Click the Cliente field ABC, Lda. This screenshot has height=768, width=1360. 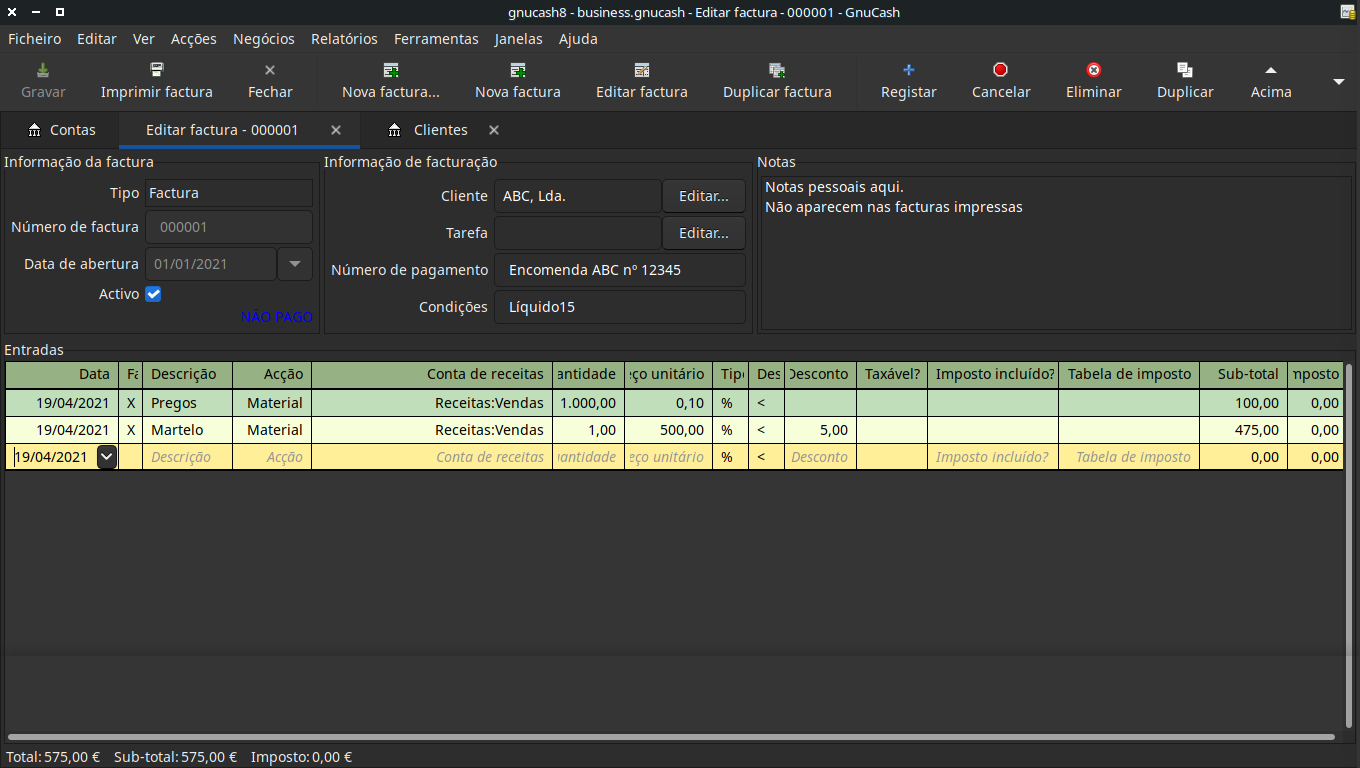coord(578,196)
